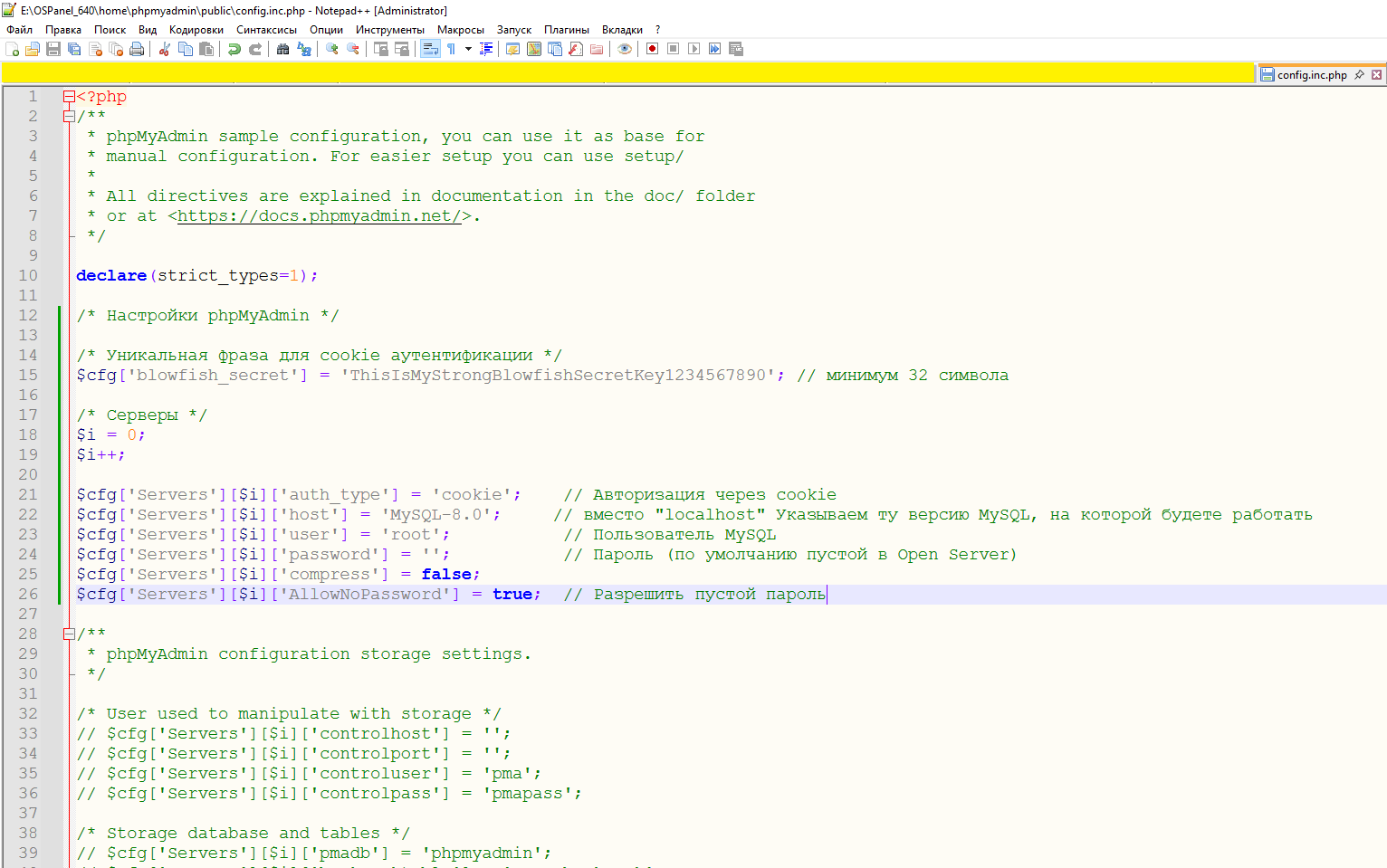The image size is (1387, 868).
Task: Select the config.inc.php document tab
Action: tap(1312, 74)
